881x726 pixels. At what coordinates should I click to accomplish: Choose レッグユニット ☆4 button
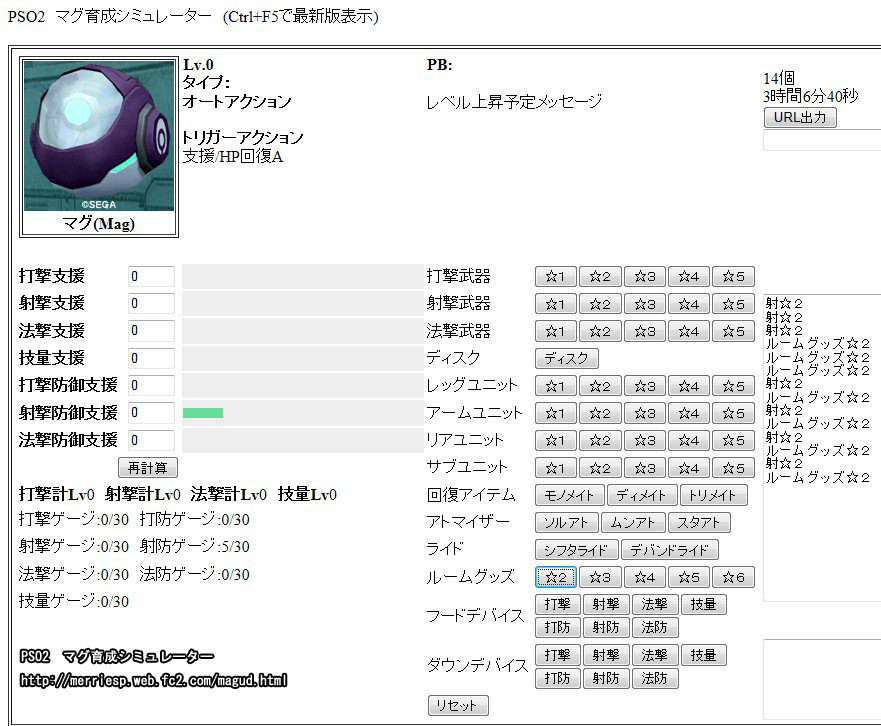[689, 386]
